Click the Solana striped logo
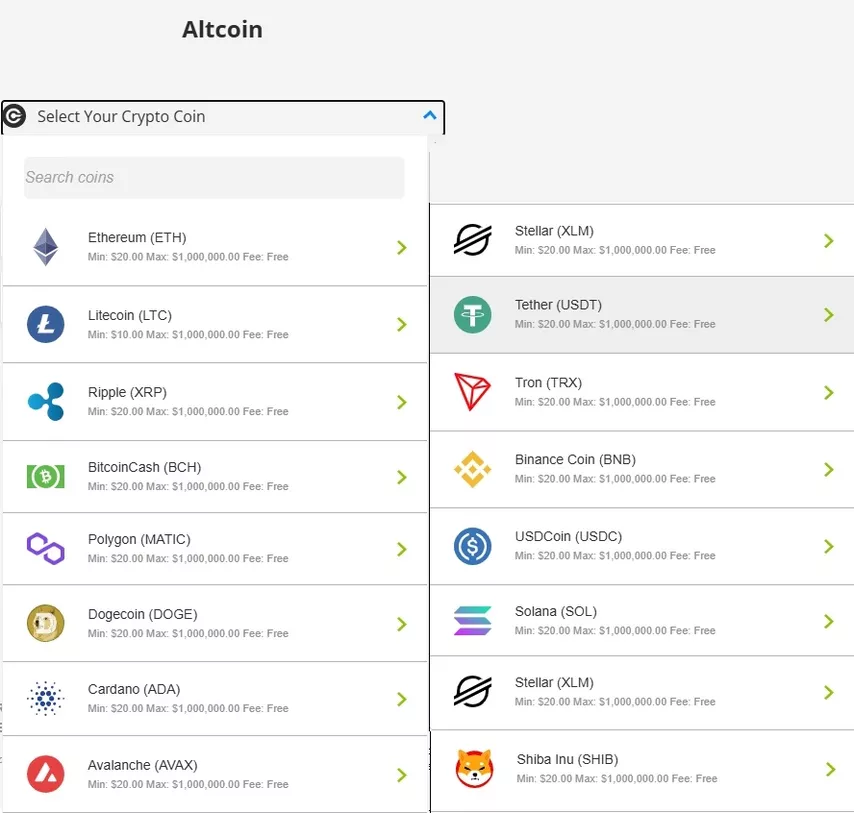Viewport: 854px width, 813px height. pos(473,621)
